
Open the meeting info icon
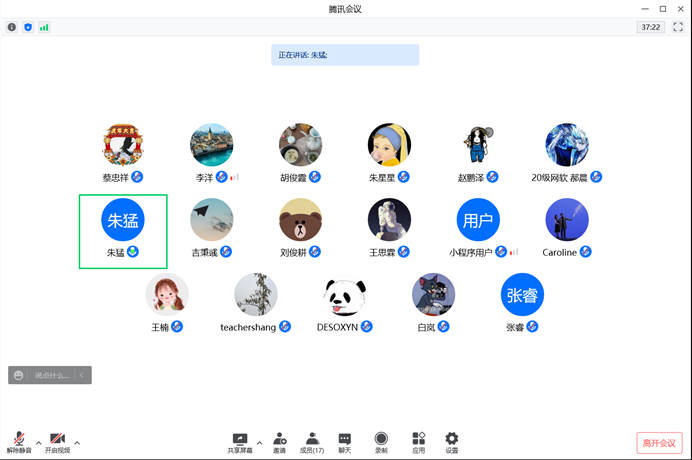12,27
